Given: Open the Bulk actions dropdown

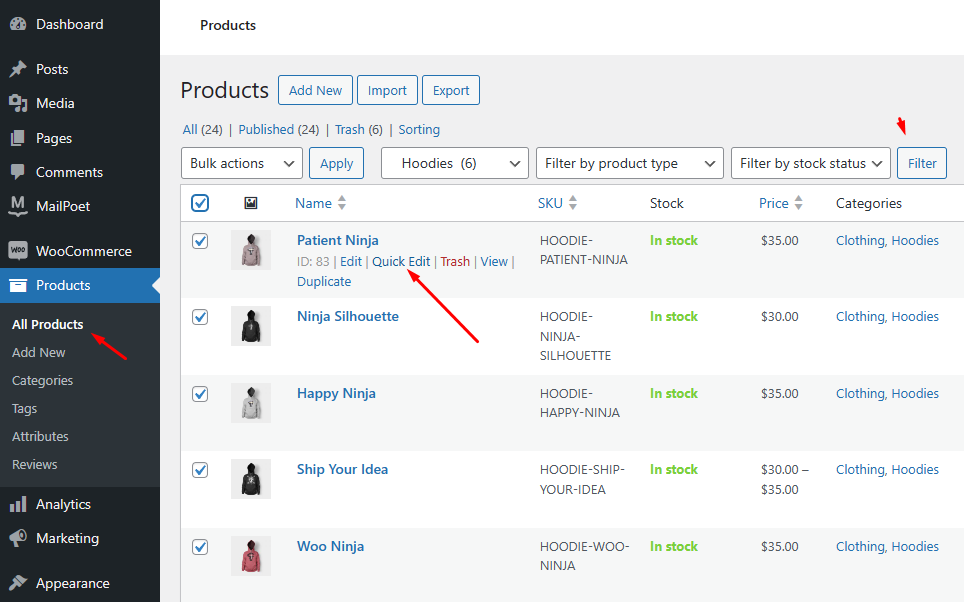Looking at the screenshot, I should (x=242, y=163).
